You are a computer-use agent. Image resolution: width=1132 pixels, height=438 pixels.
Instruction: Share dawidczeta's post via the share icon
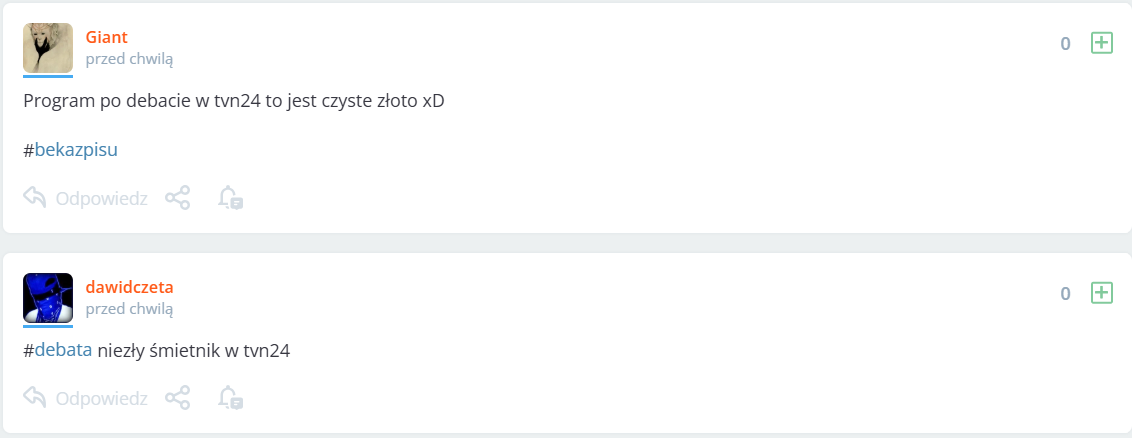(177, 398)
